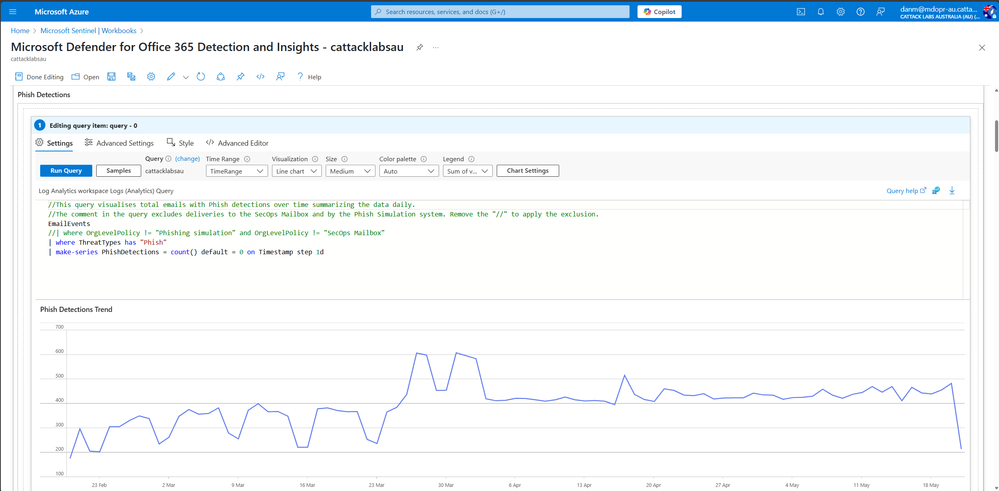Click the code Advanced Editor toolbar icon
This screenshot has width=999, height=491.
pyautogui.click(x=260, y=77)
